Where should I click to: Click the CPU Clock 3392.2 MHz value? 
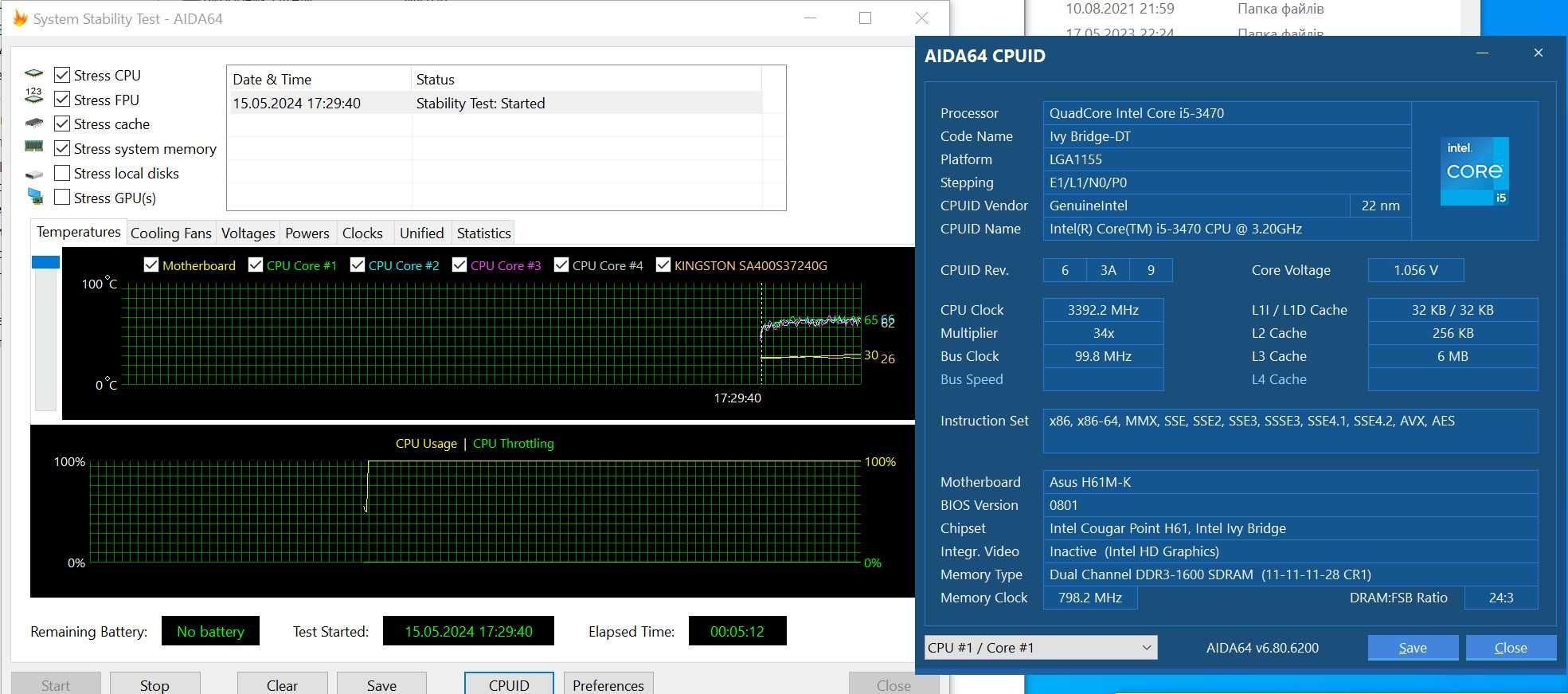(x=1103, y=310)
